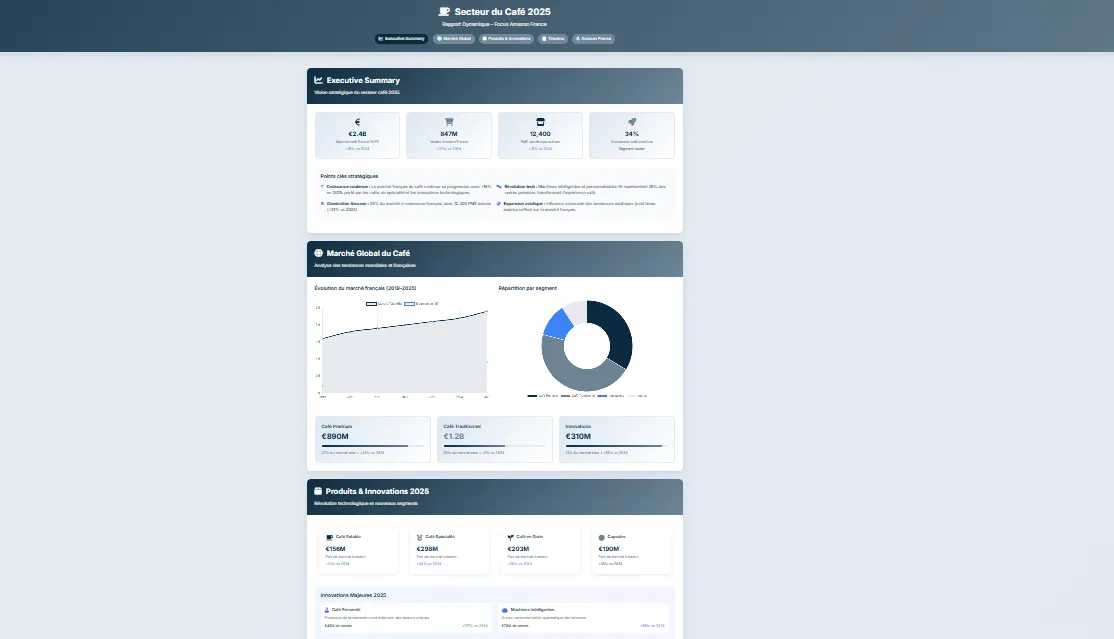The width and height of the screenshot is (1114, 639).
Task: Click the store icon on the 12,400 card
Action: pos(540,122)
